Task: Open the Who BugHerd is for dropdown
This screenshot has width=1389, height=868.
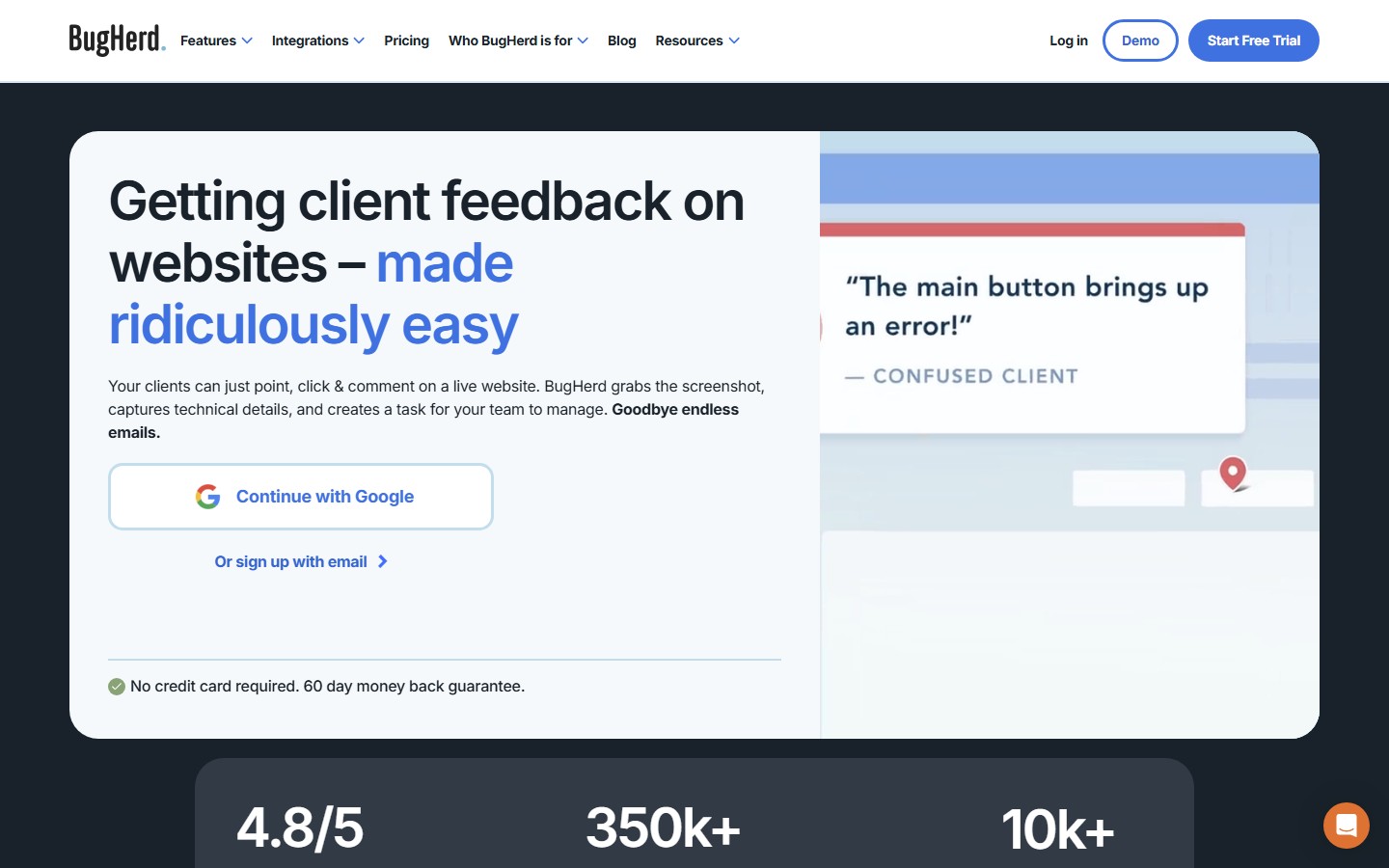Action: coord(518,41)
